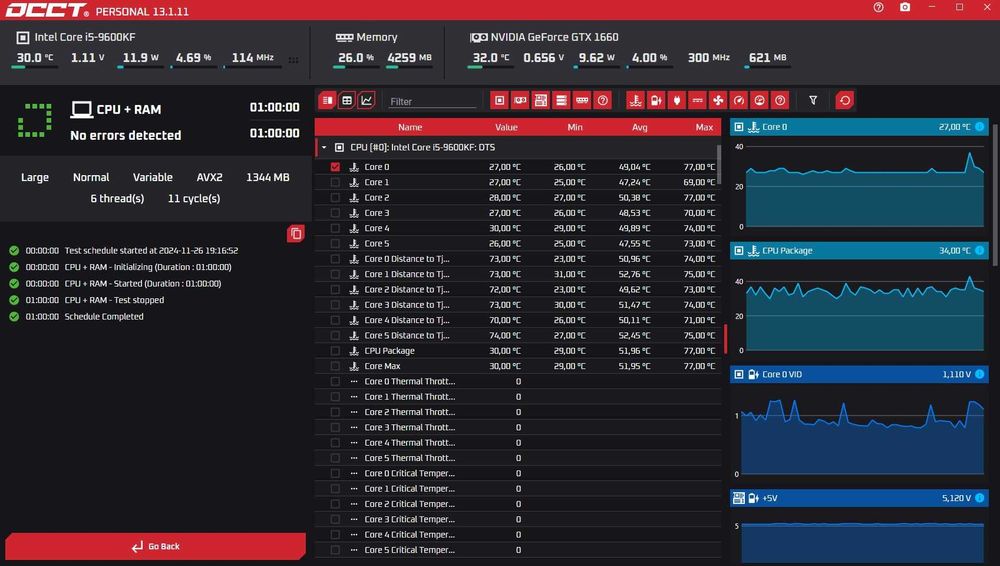
Task: Show power plug sensors only
Action: click(677, 100)
